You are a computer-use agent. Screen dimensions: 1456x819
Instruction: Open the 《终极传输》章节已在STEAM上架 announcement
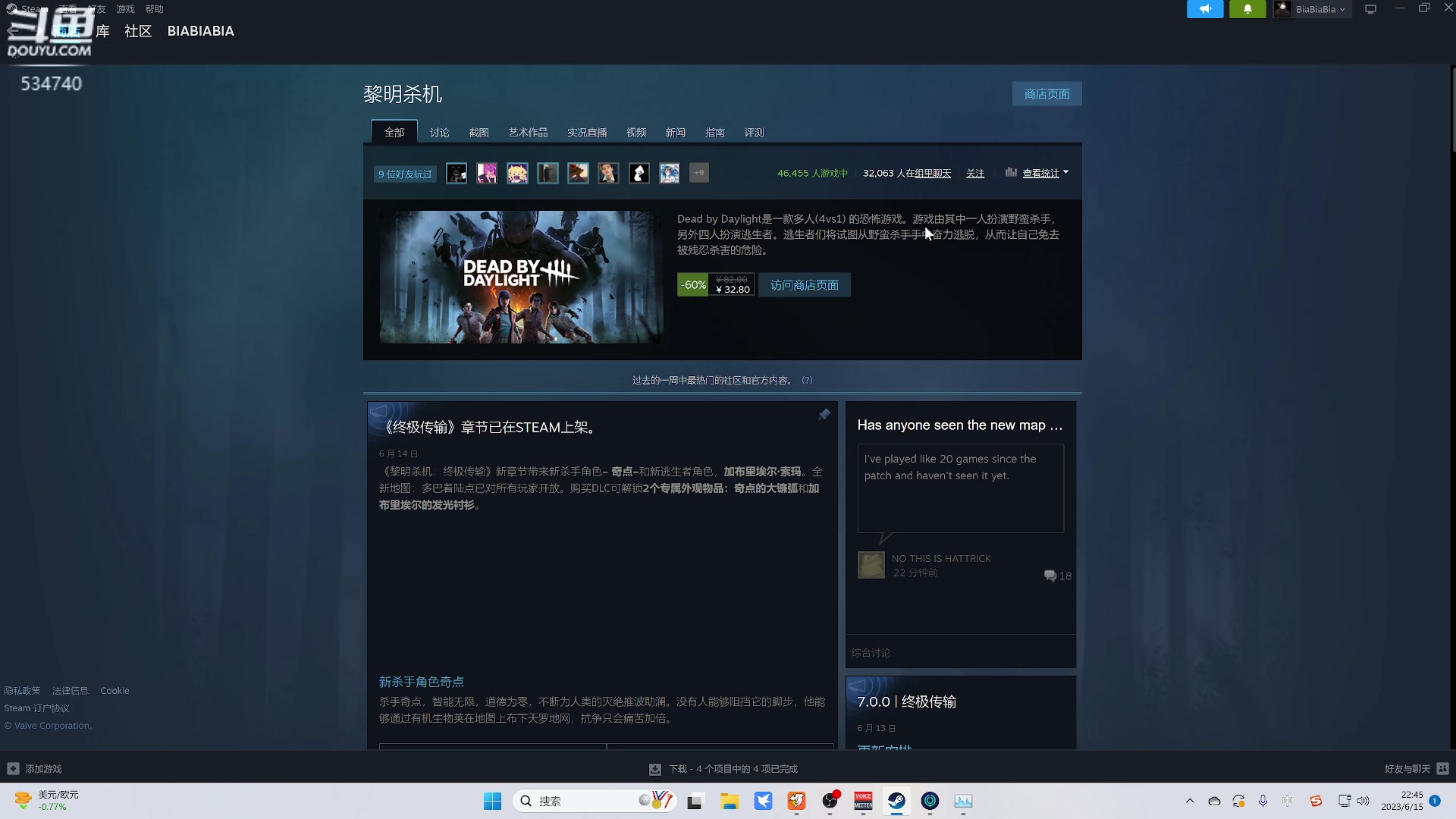[x=491, y=428]
